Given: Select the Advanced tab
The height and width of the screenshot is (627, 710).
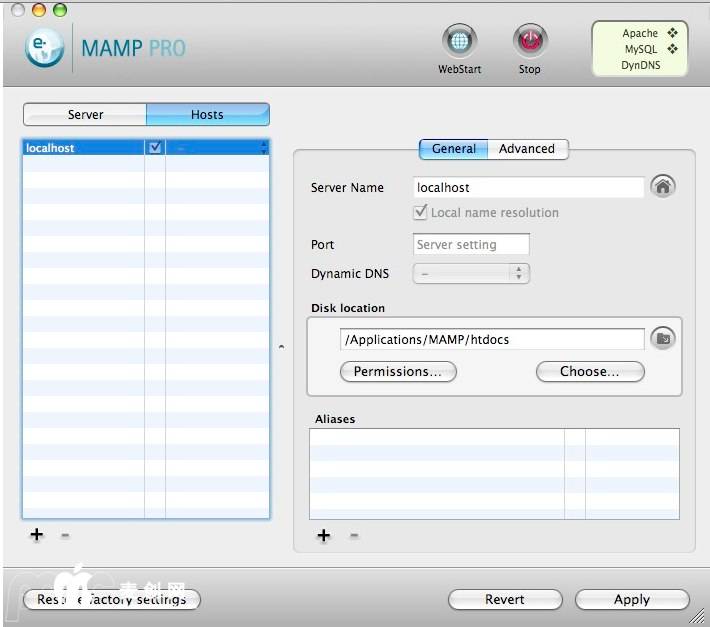Looking at the screenshot, I should coord(528,149).
